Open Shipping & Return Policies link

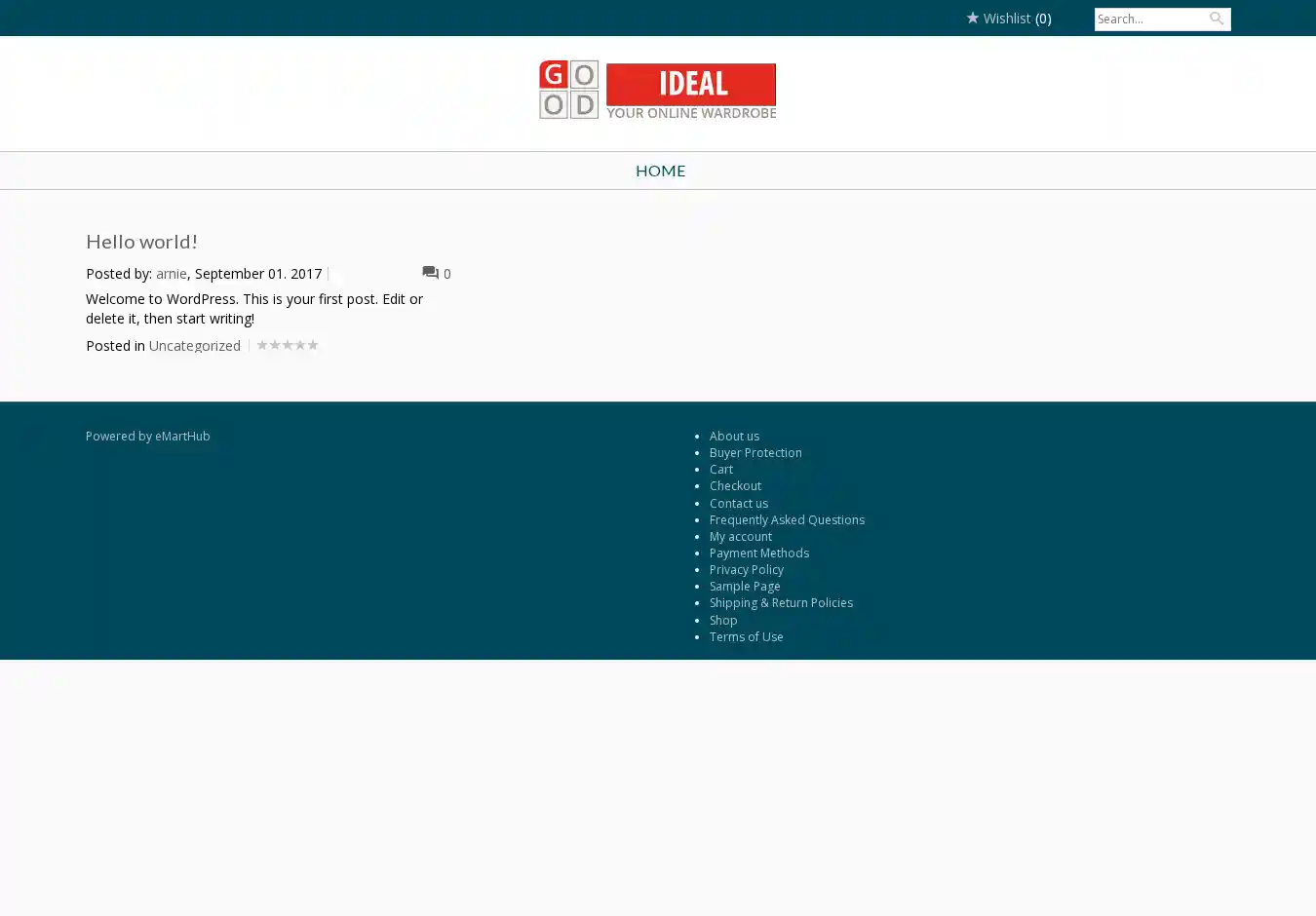tap(781, 603)
